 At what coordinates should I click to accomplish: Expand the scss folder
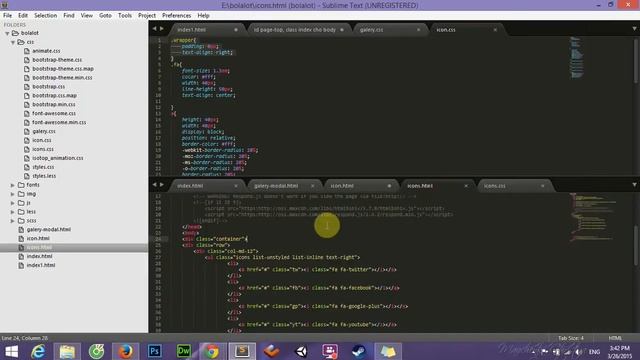point(13,221)
